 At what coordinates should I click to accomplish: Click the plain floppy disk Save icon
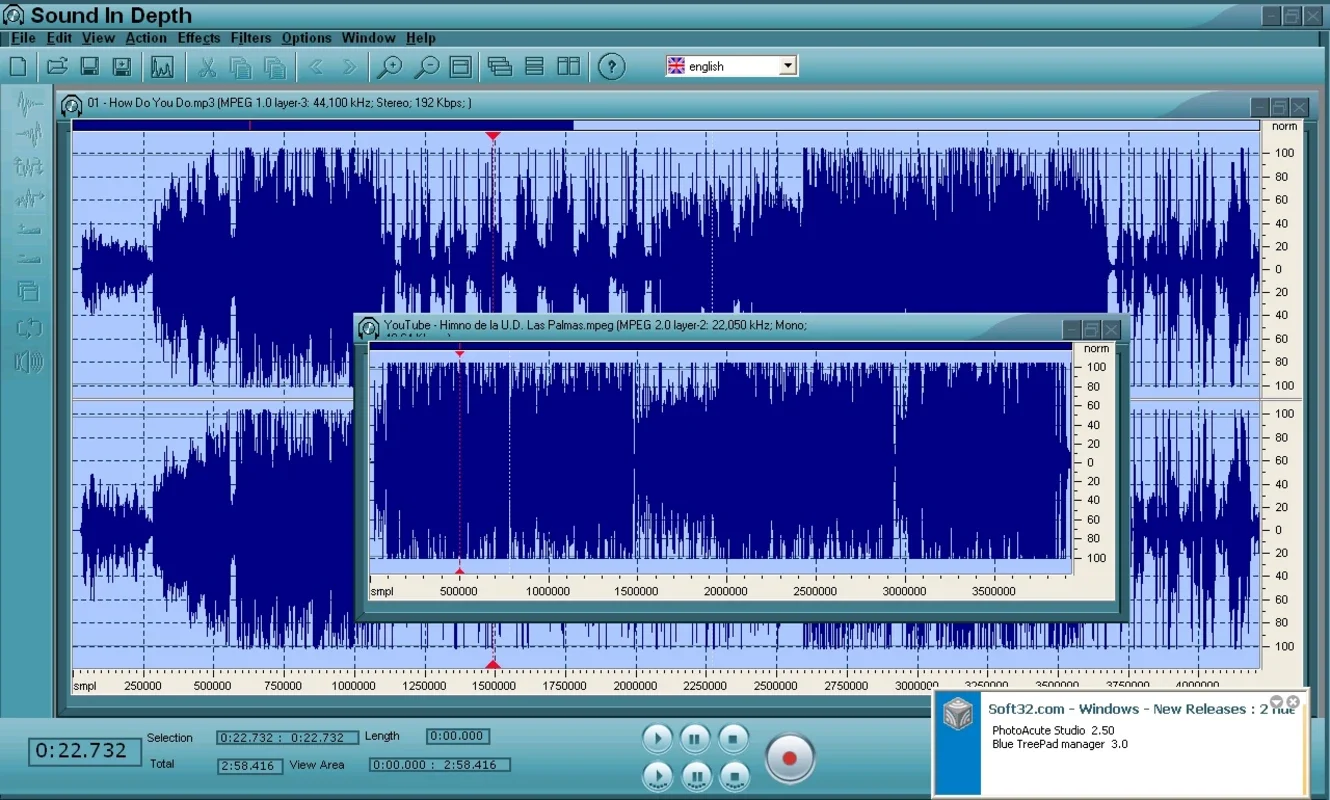89,67
